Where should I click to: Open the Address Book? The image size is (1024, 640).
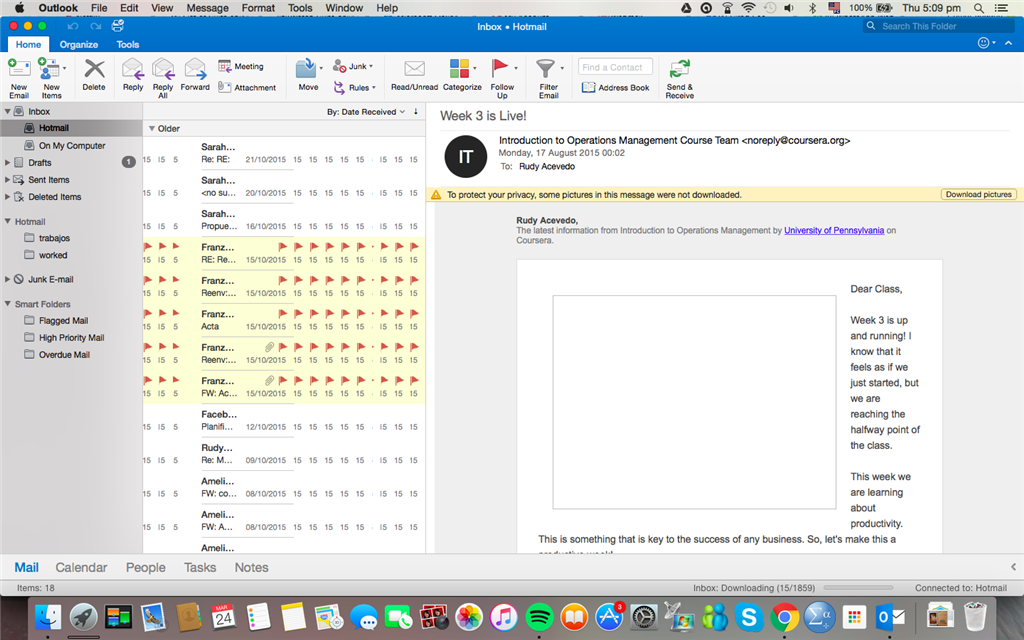pos(615,88)
